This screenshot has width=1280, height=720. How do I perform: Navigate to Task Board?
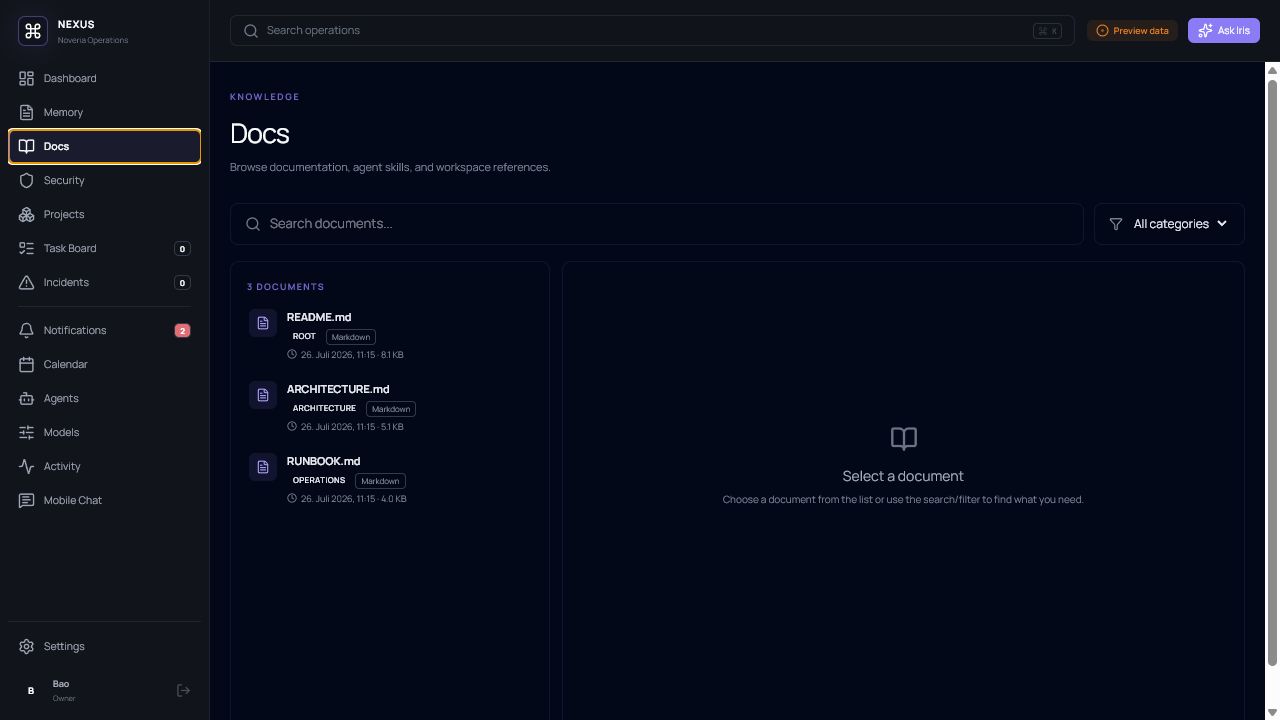(105, 248)
